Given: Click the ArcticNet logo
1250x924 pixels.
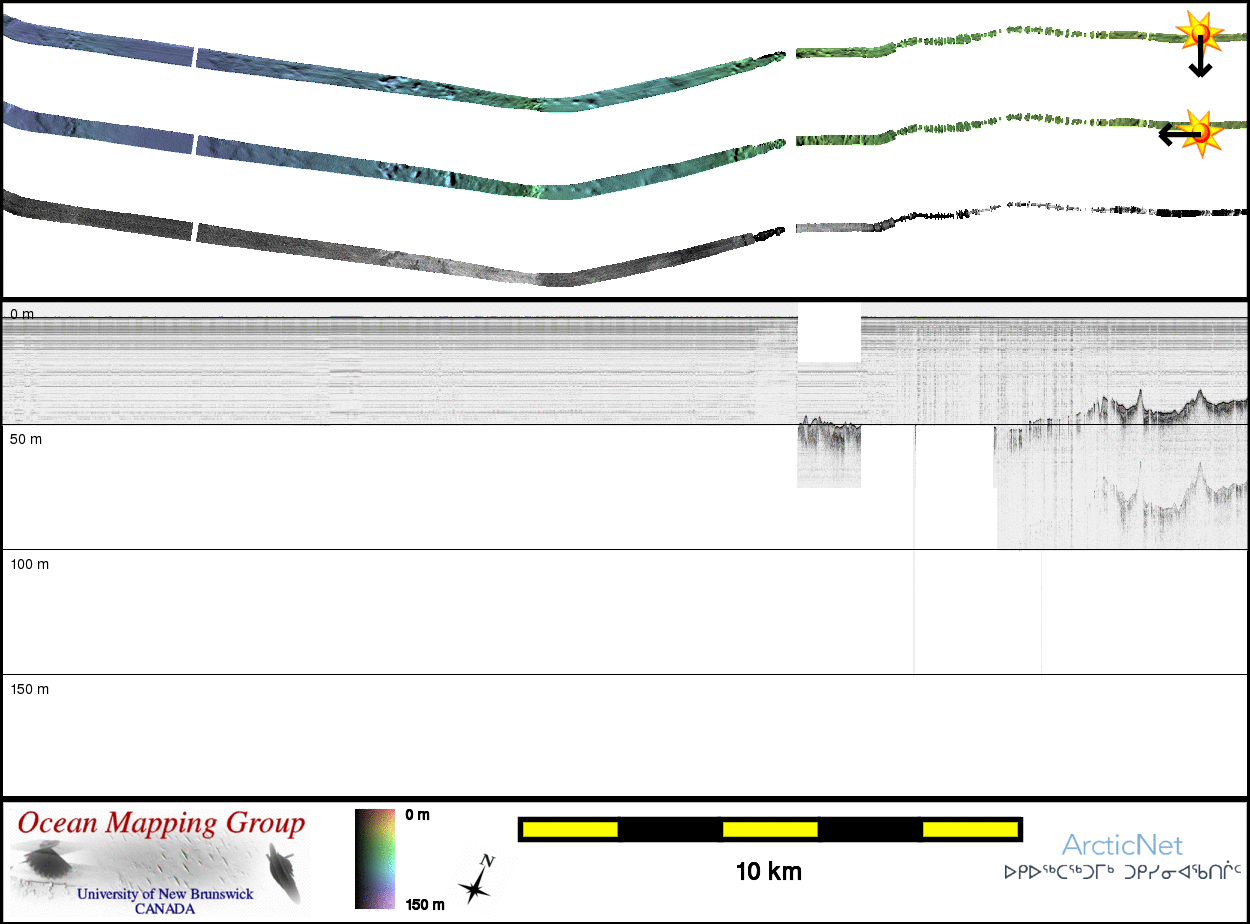Looking at the screenshot, I should click(x=1122, y=845).
